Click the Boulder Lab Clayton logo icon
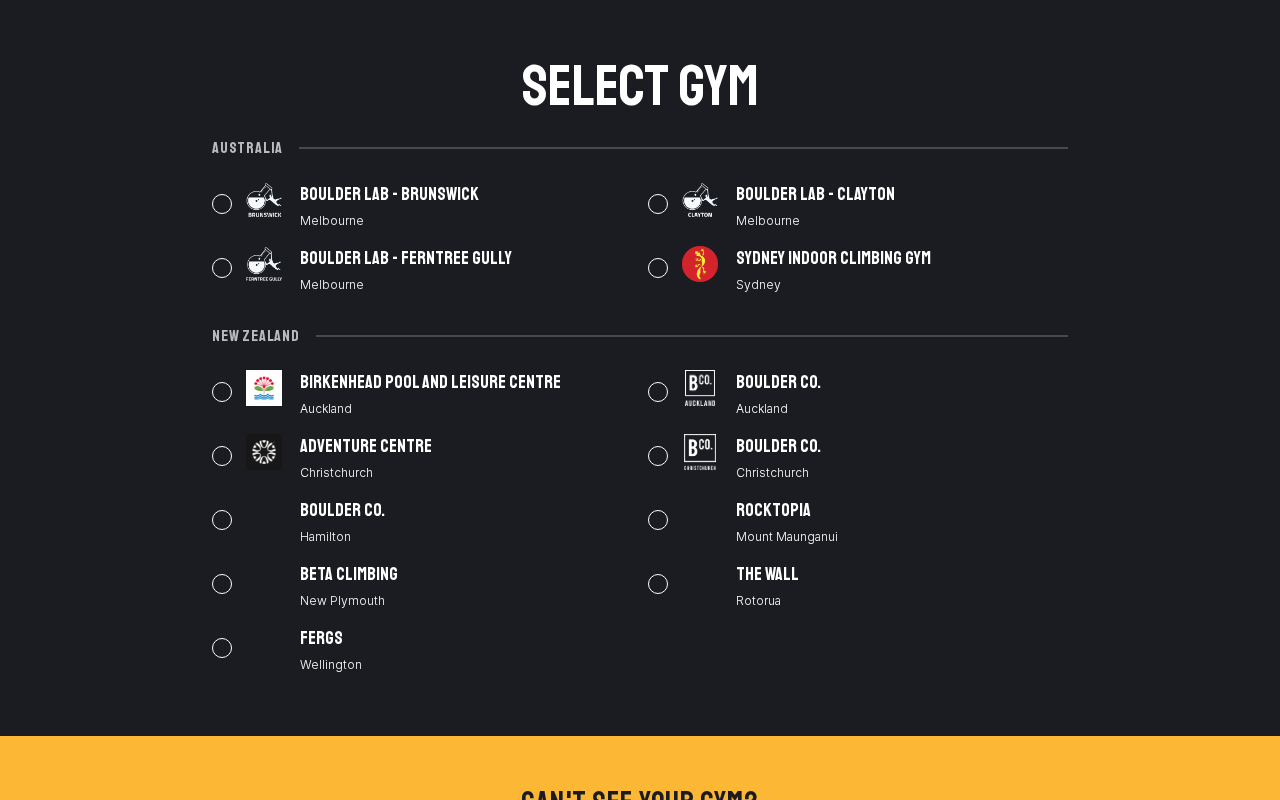This screenshot has height=800, width=1280. (x=700, y=200)
